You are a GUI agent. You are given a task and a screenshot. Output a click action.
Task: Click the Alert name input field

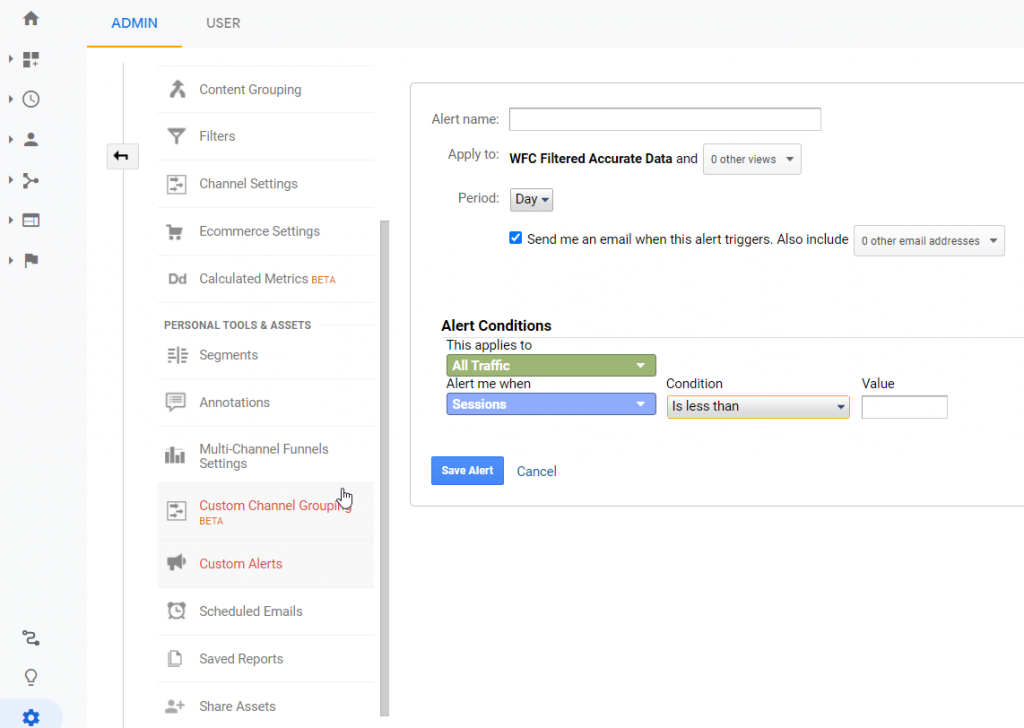pyautogui.click(x=665, y=119)
